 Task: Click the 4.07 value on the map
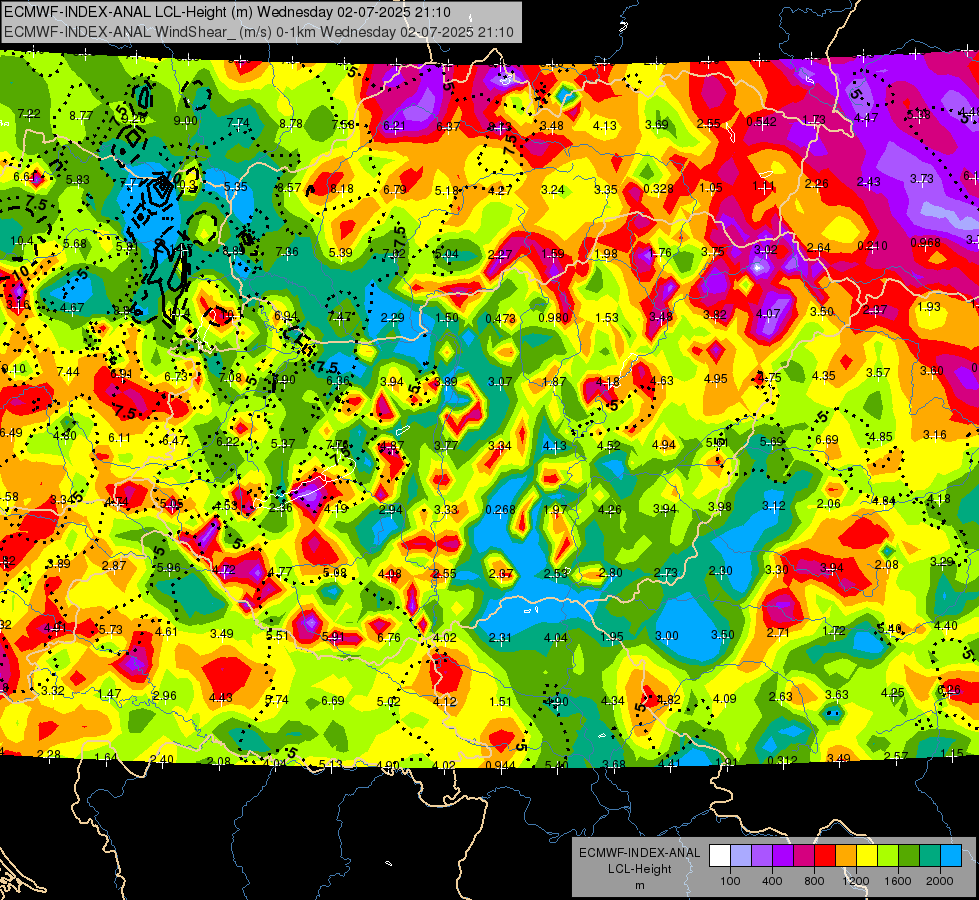click(x=768, y=314)
